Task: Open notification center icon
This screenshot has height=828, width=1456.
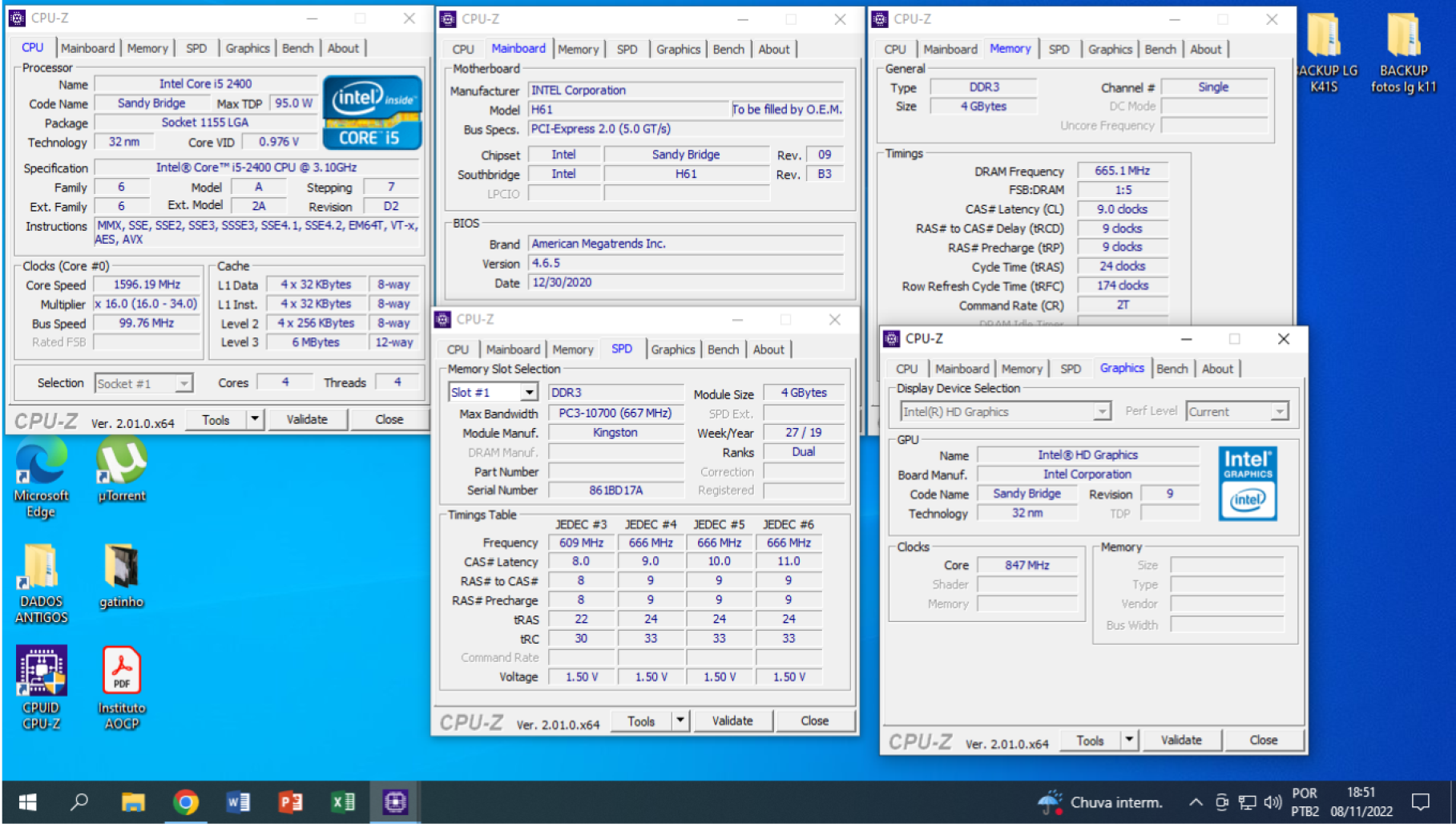Action: [1421, 802]
